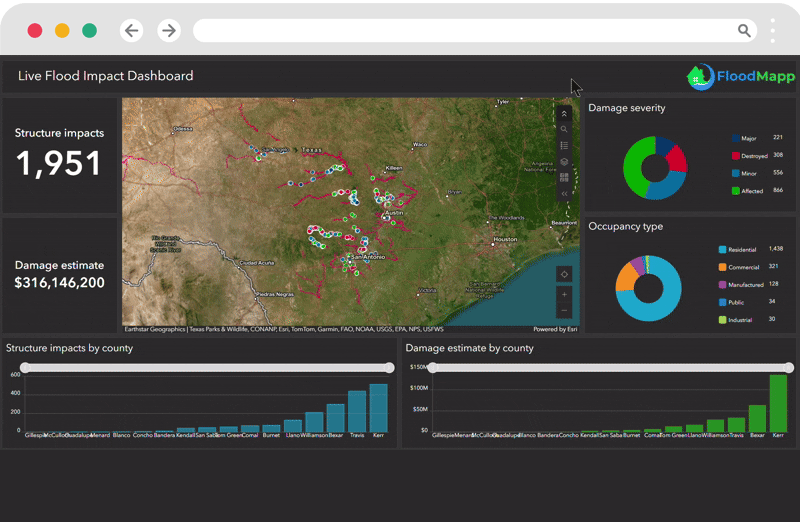Open the basemap gallery grid tool

tap(564, 178)
